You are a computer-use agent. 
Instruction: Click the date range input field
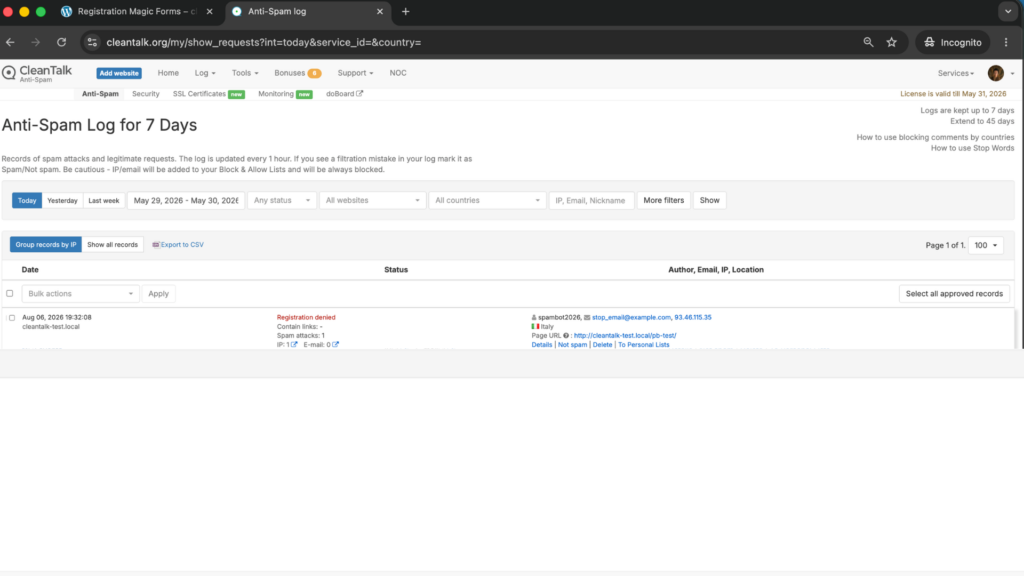[186, 200]
